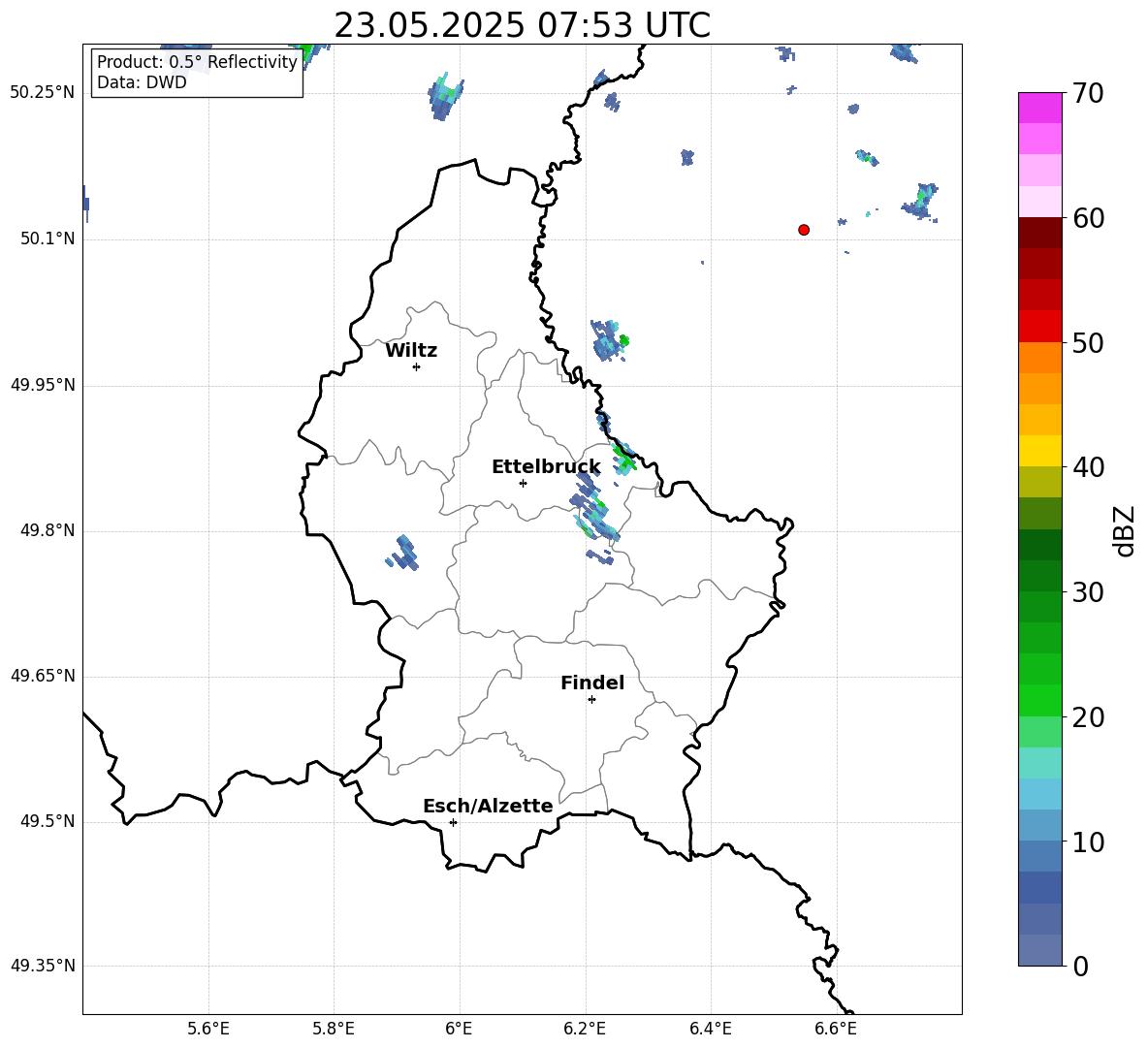
Task: Click 'Product: 0.5° Reflectivity' legend text
Action: [x=197, y=62]
